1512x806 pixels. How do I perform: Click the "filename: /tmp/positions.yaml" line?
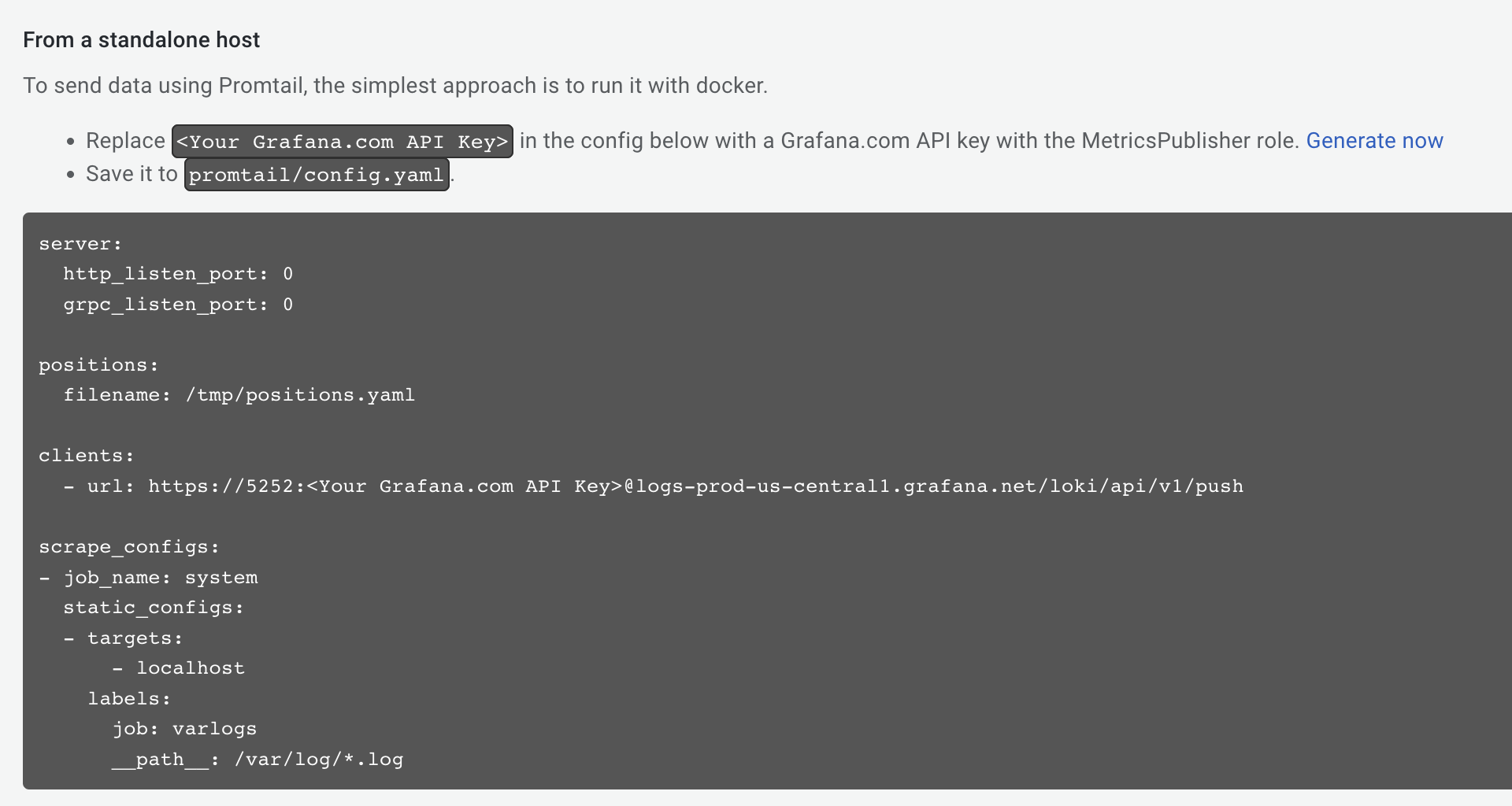[x=239, y=395]
